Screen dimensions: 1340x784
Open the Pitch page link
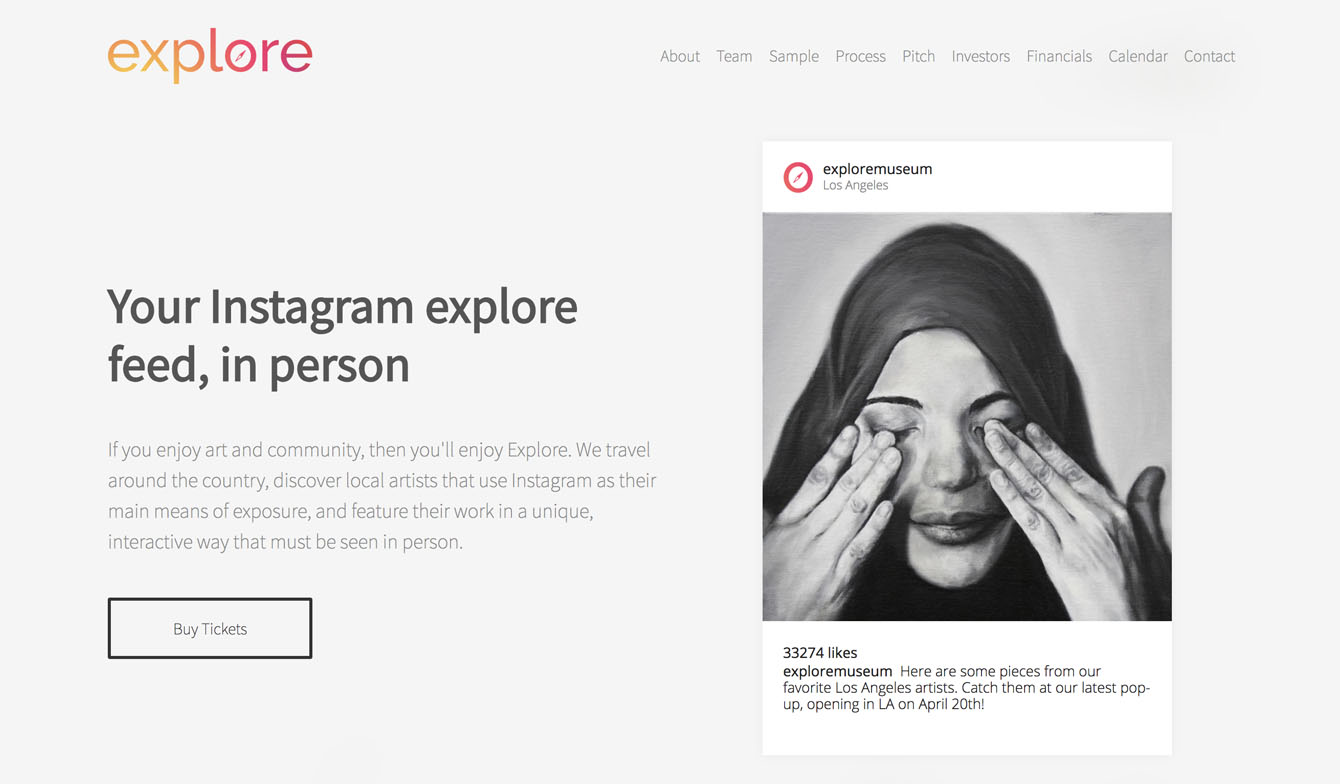pos(919,56)
